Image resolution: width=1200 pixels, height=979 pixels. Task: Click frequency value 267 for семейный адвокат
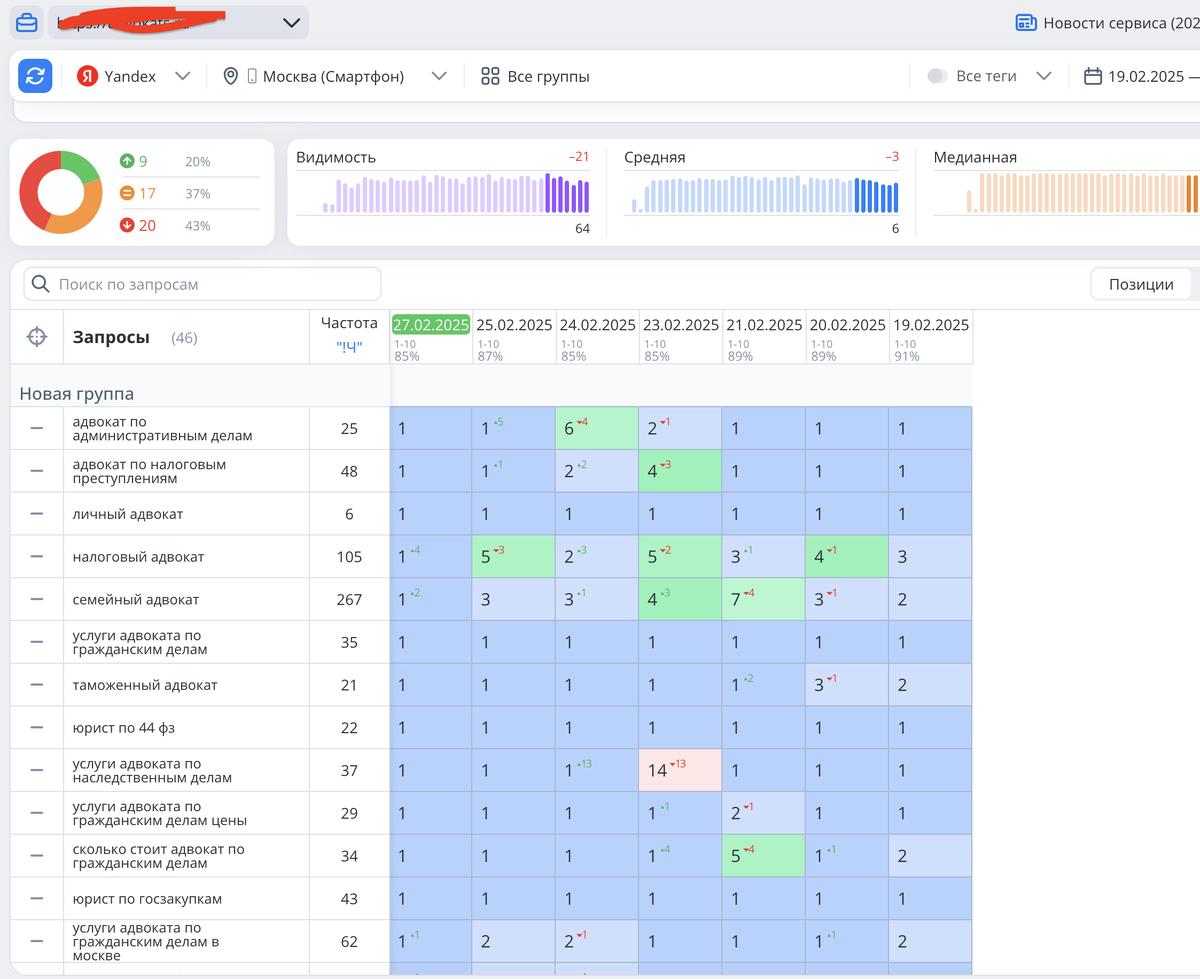[x=349, y=600]
